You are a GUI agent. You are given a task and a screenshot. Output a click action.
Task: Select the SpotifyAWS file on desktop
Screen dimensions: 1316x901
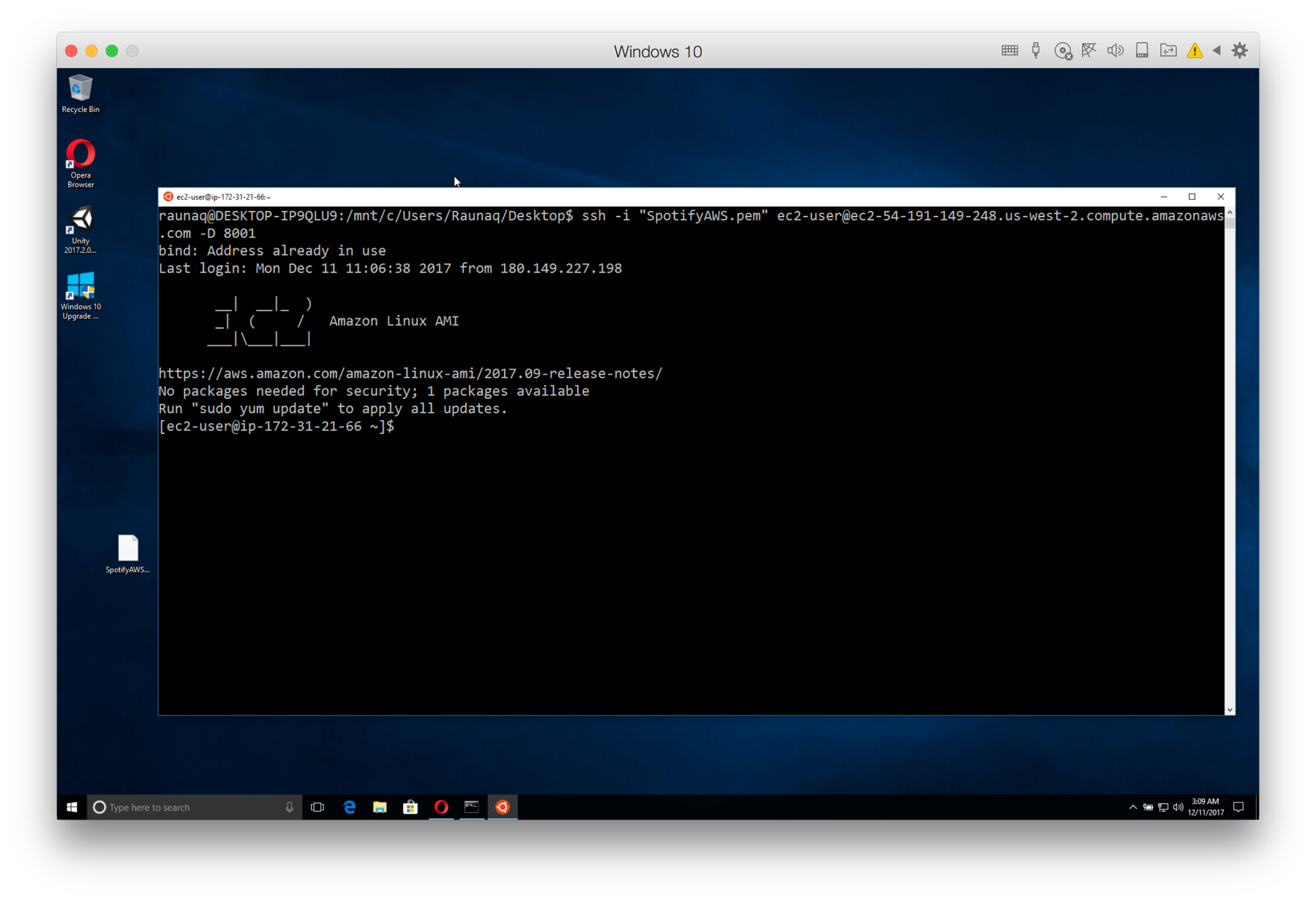click(x=128, y=553)
